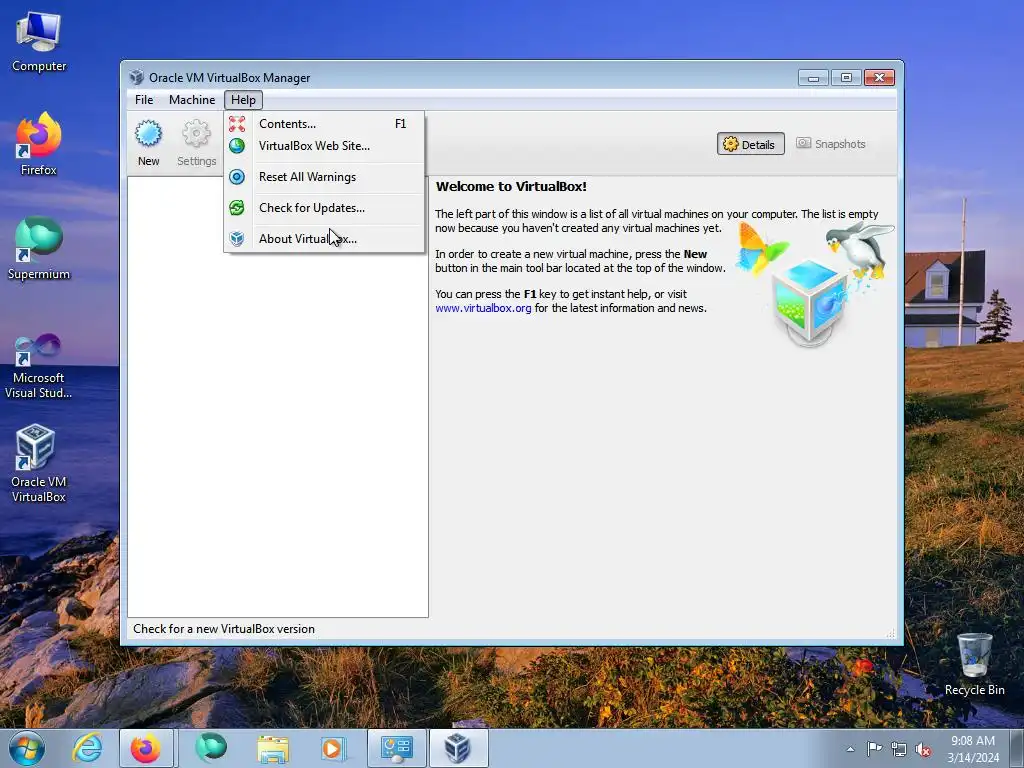
Task: Select the Recycle Bin desktop icon
Action: click(x=974, y=664)
